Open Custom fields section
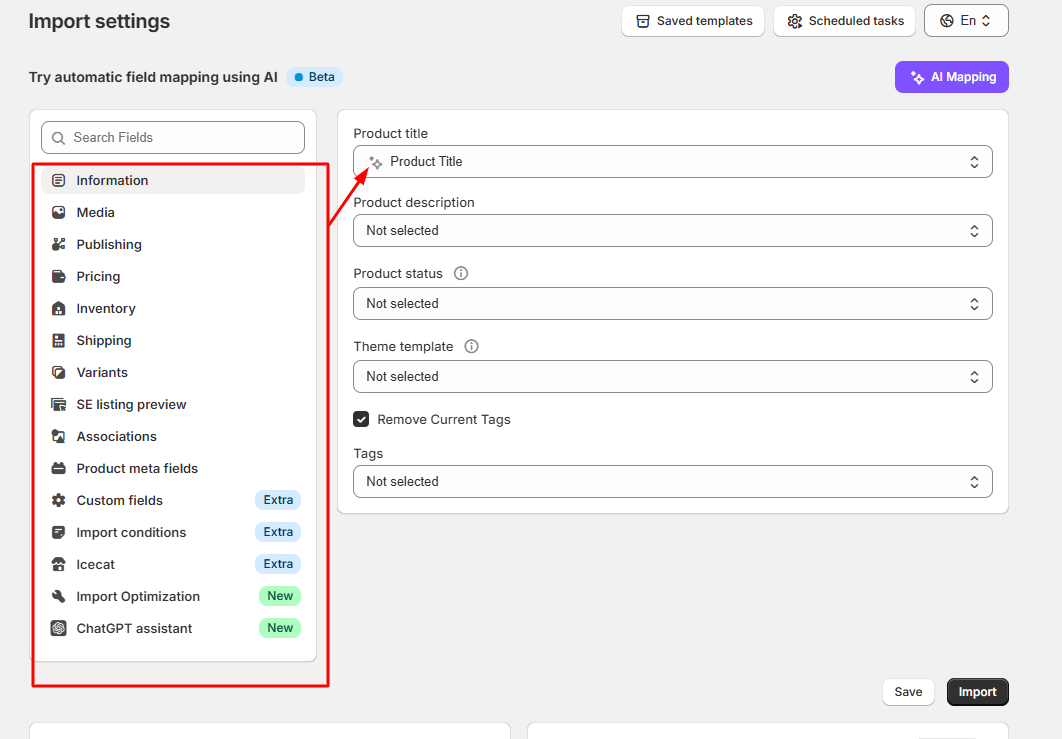1062x739 pixels. (x=173, y=501)
